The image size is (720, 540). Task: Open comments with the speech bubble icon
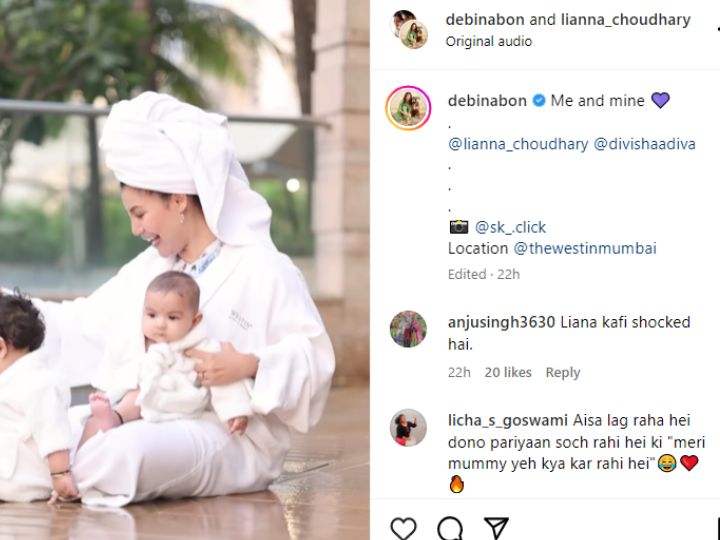coord(450,528)
